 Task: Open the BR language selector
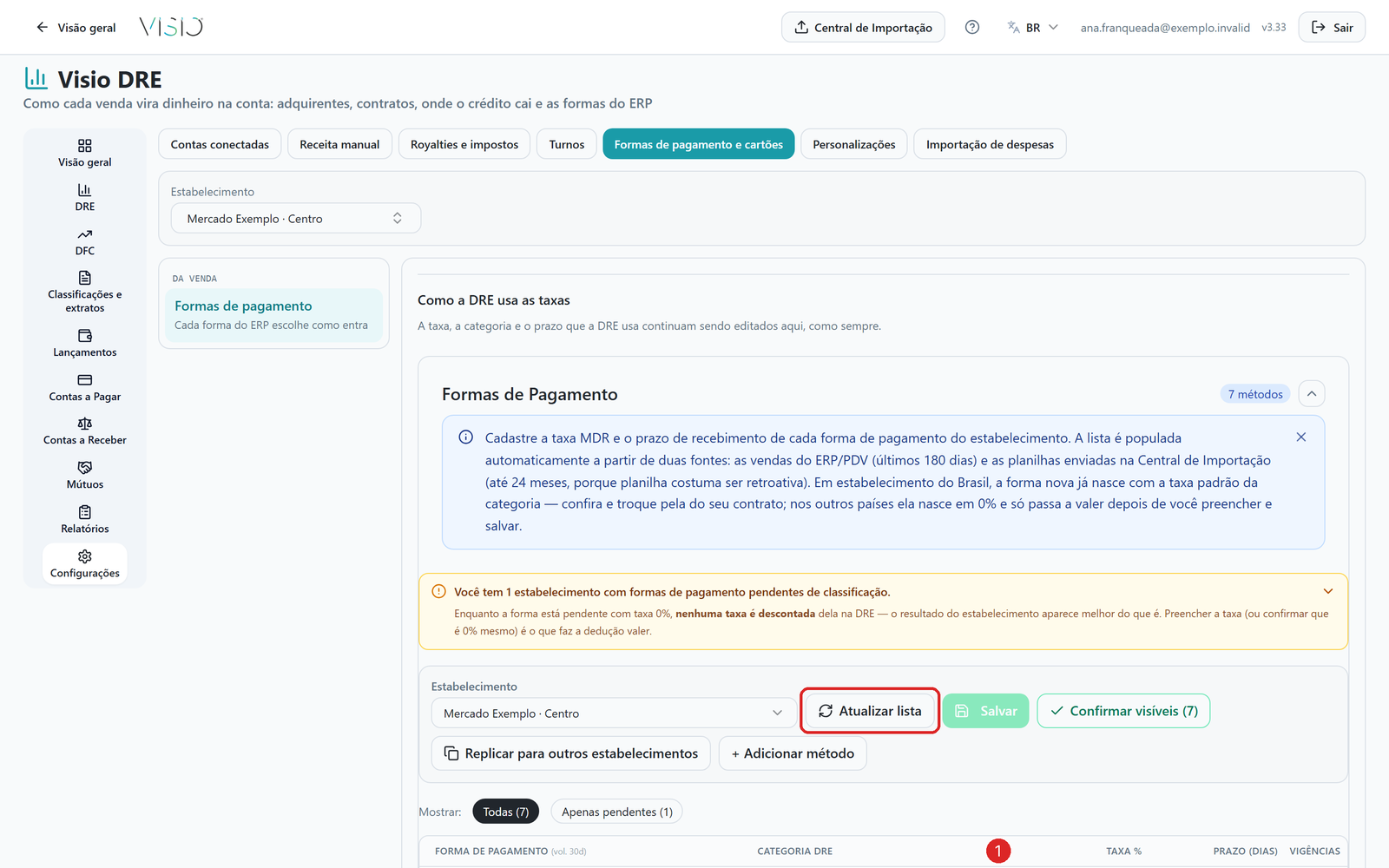1033,27
